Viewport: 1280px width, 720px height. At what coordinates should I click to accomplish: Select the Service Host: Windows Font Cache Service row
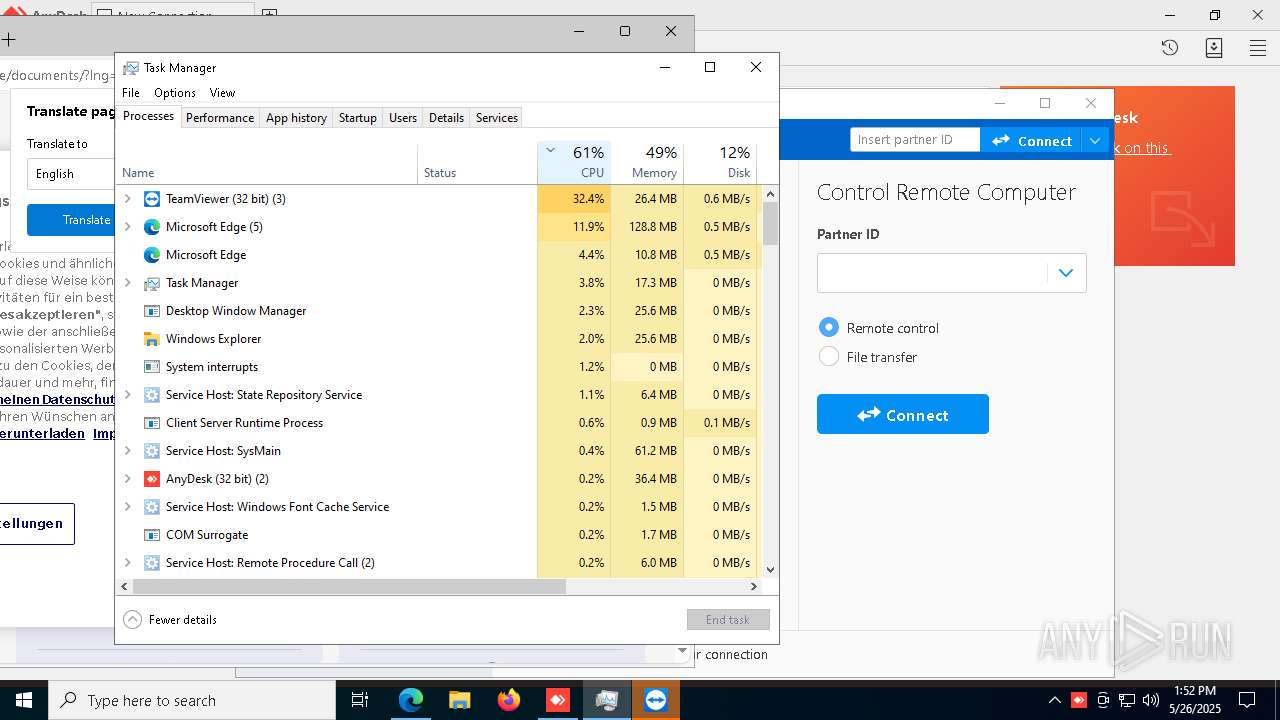pos(440,507)
